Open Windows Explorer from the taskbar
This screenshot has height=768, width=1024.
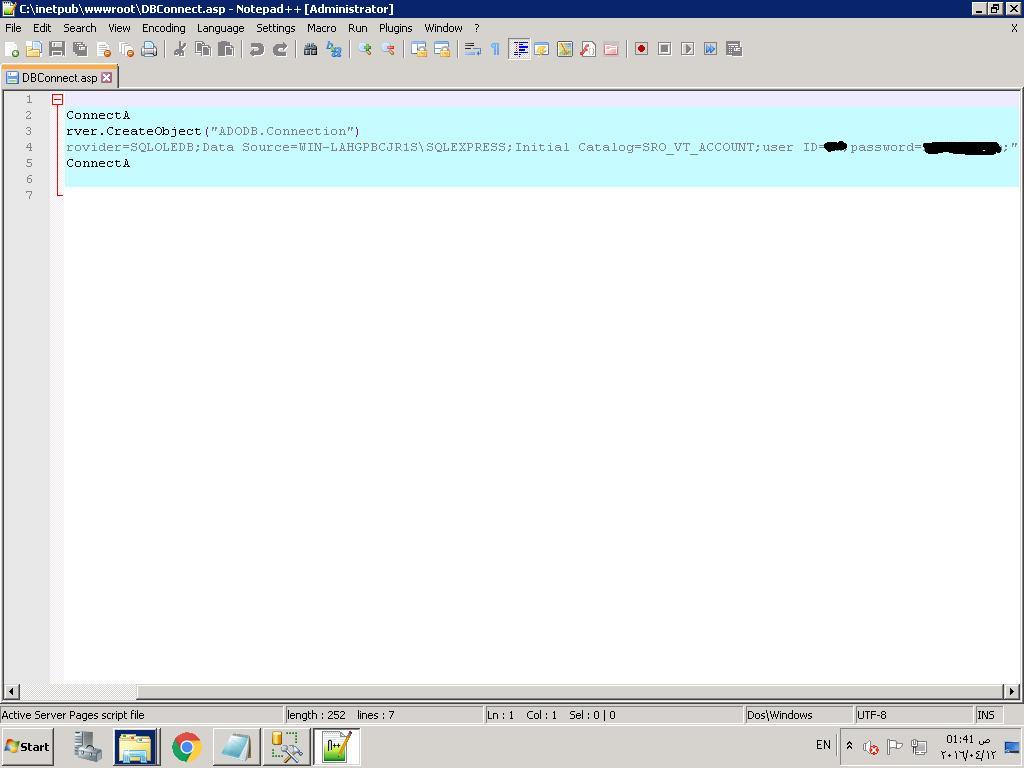tap(136, 746)
